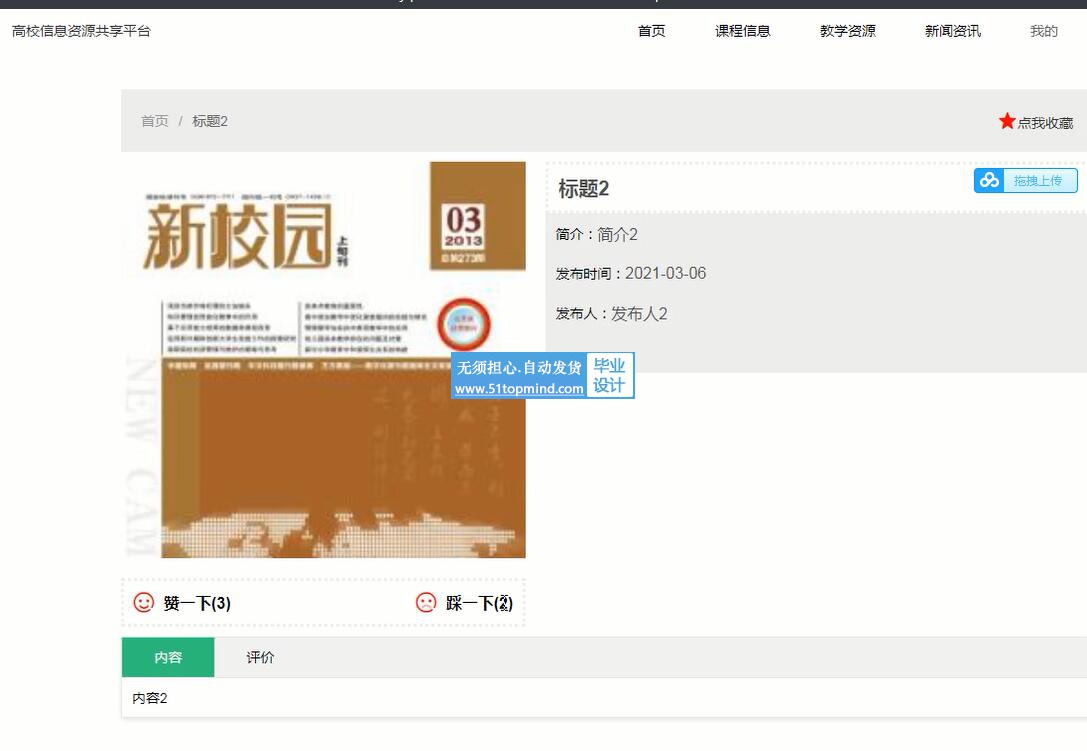1087x751 pixels.
Task: Click the 内容2 body text
Action: click(x=150, y=698)
